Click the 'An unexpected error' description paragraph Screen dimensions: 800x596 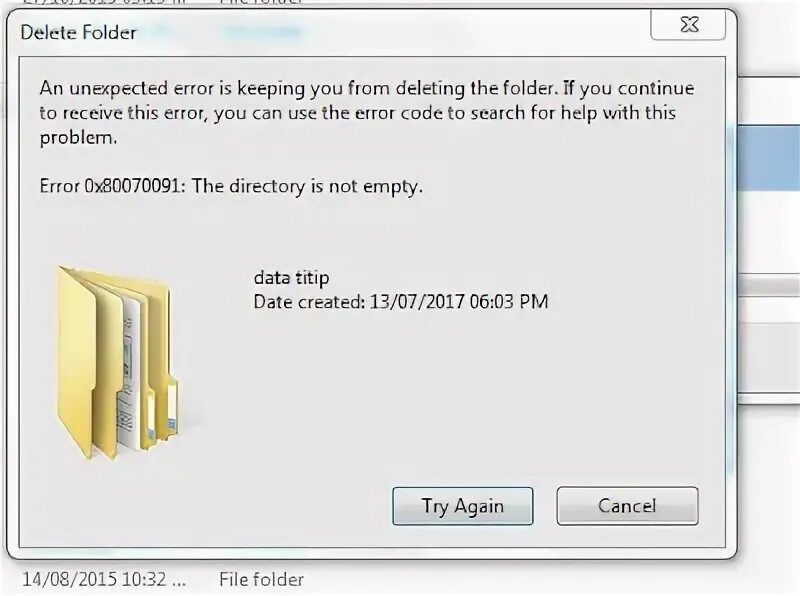click(x=367, y=112)
